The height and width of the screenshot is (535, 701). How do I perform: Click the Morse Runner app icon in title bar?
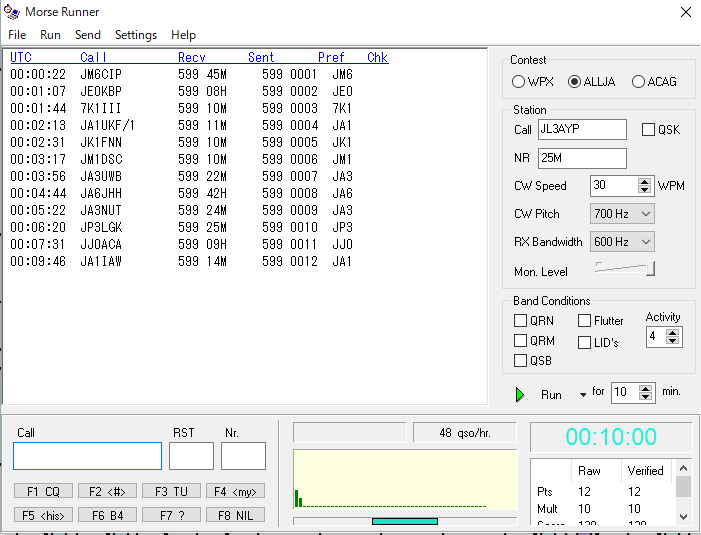click(x=12, y=12)
